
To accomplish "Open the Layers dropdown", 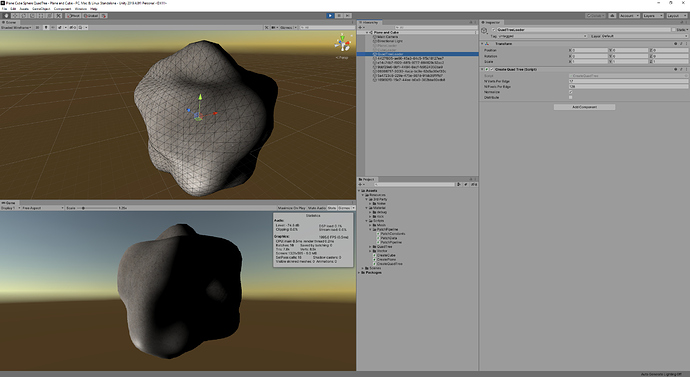I will pyautogui.click(x=653, y=16).
